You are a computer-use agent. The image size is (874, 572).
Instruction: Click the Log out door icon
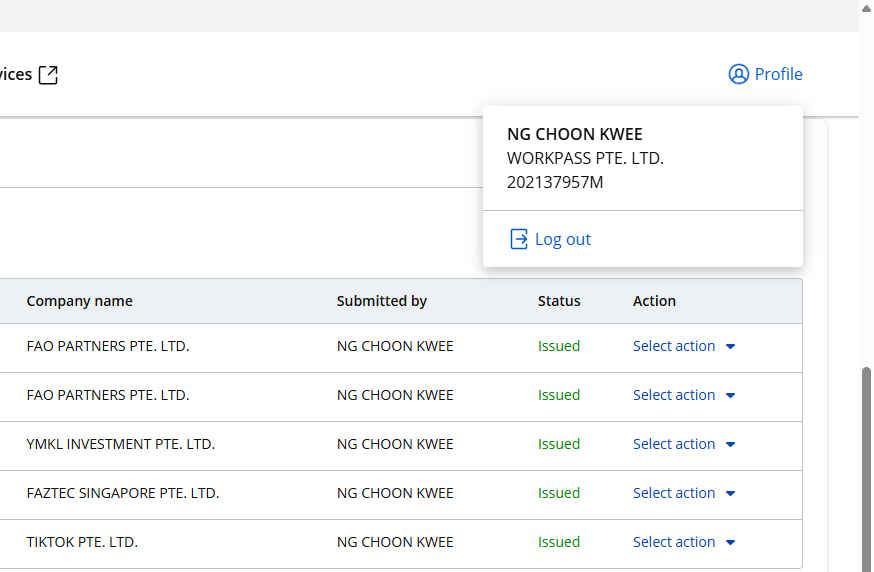(519, 239)
